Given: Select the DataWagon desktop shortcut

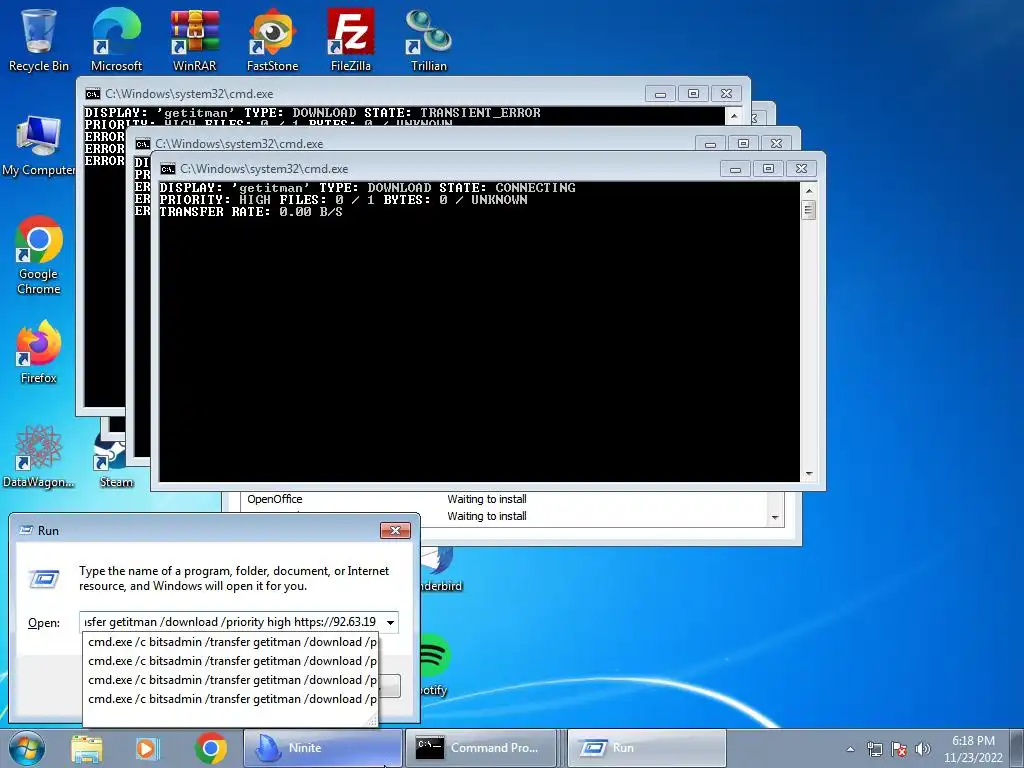Looking at the screenshot, I should tap(38, 456).
